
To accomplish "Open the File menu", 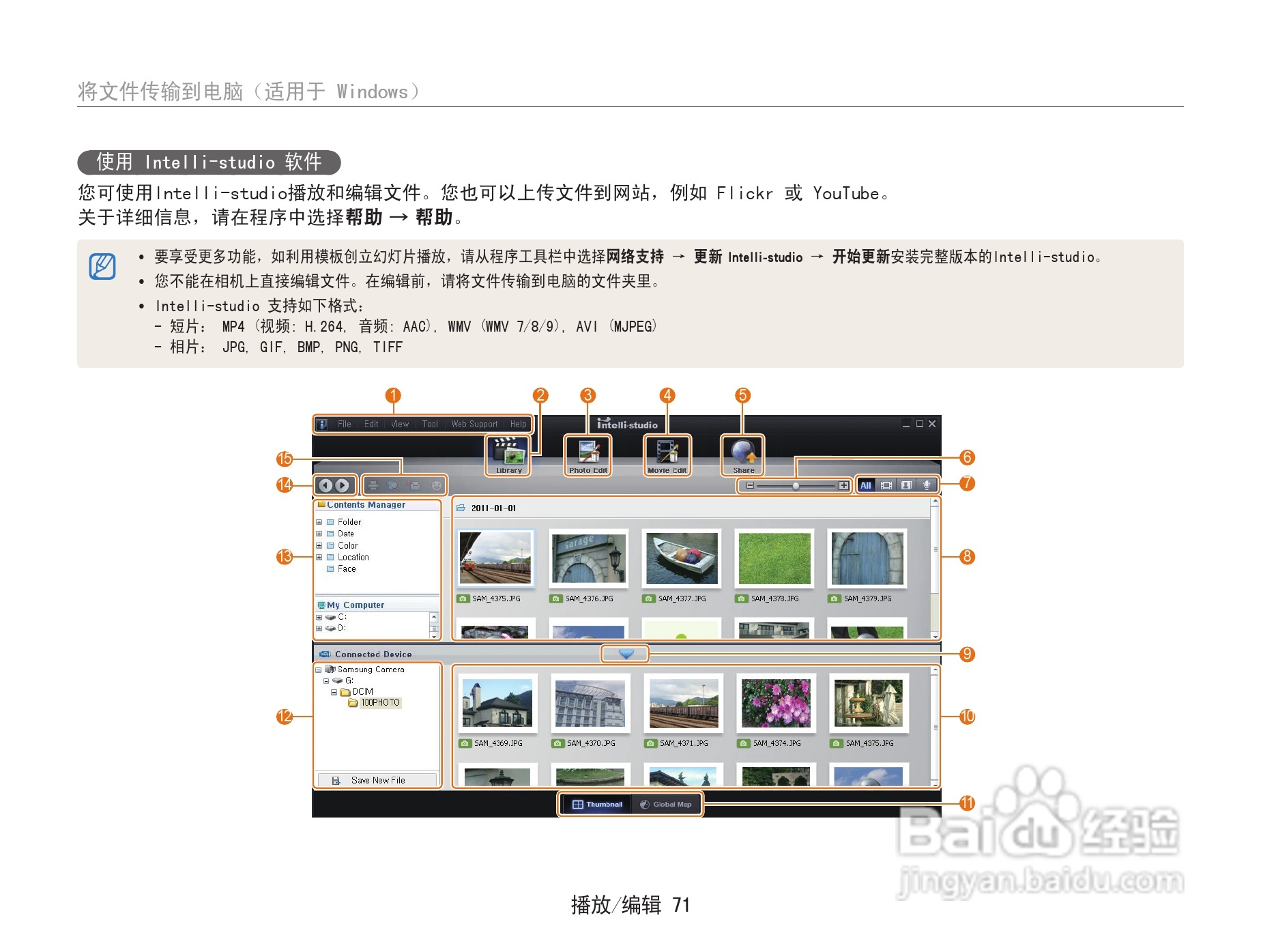I will tap(345, 424).
